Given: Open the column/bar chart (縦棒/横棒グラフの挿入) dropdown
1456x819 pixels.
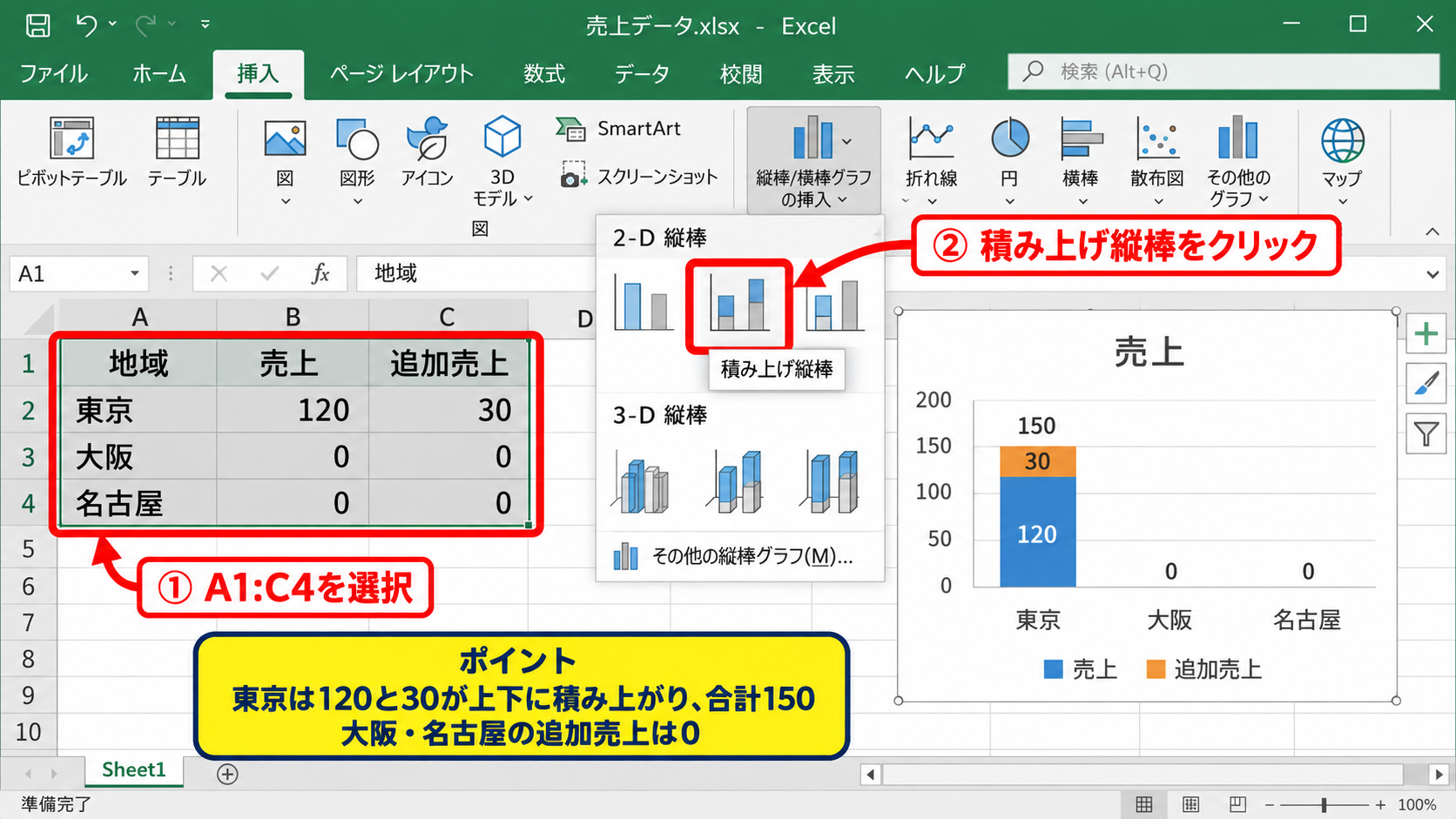Looking at the screenshot, I should [x=813, y=161].
